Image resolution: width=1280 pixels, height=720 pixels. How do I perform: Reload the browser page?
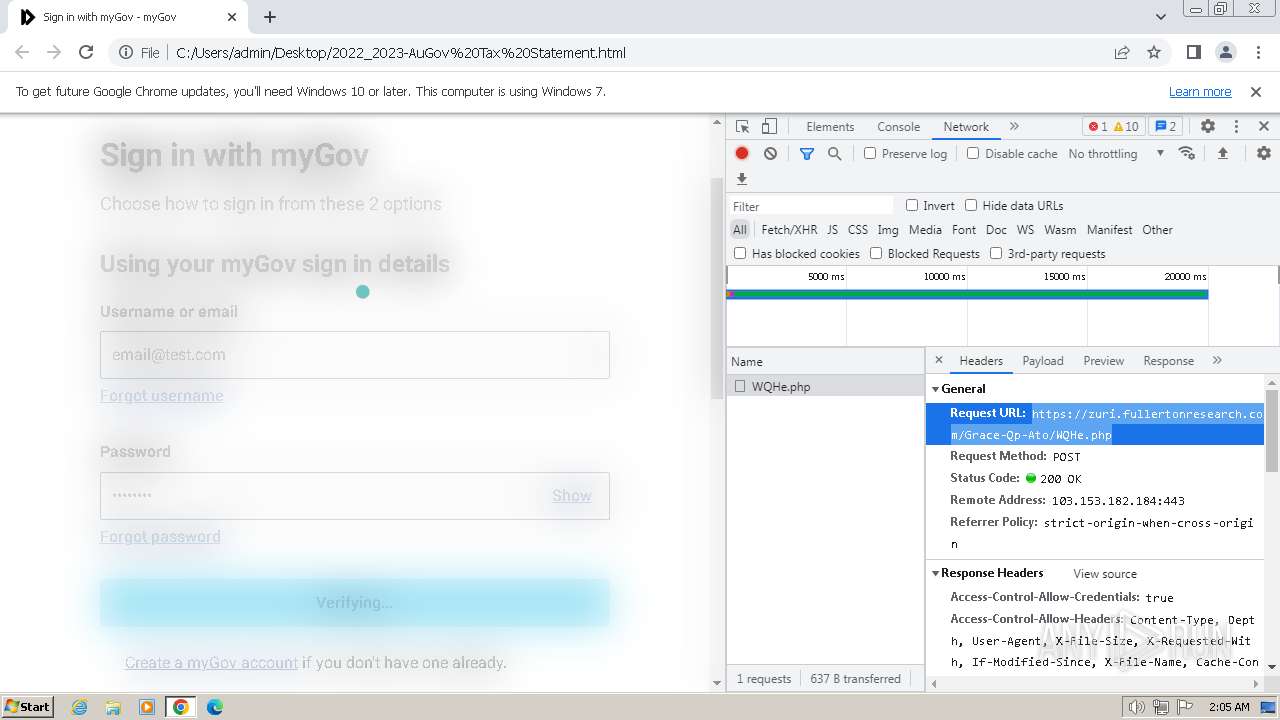(x=86, y=52)
